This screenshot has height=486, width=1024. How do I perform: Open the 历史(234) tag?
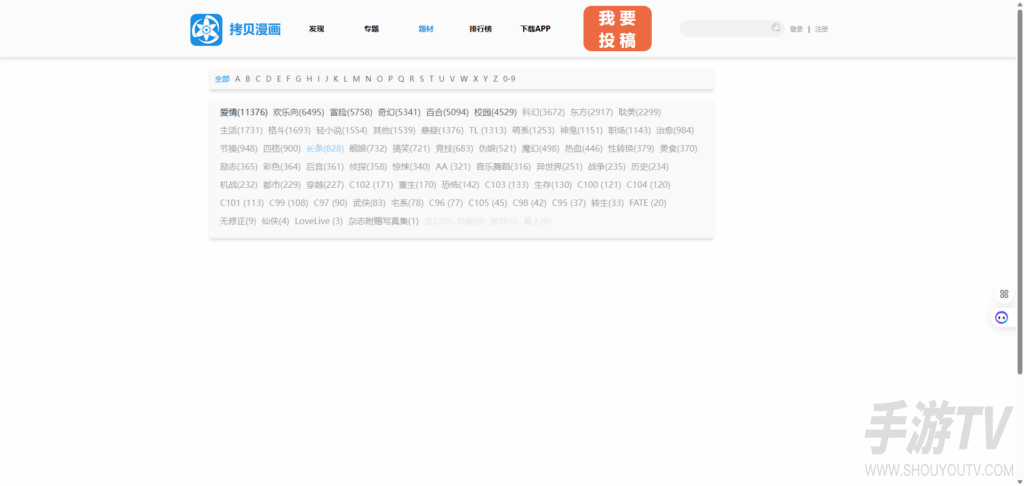point(650,167)
